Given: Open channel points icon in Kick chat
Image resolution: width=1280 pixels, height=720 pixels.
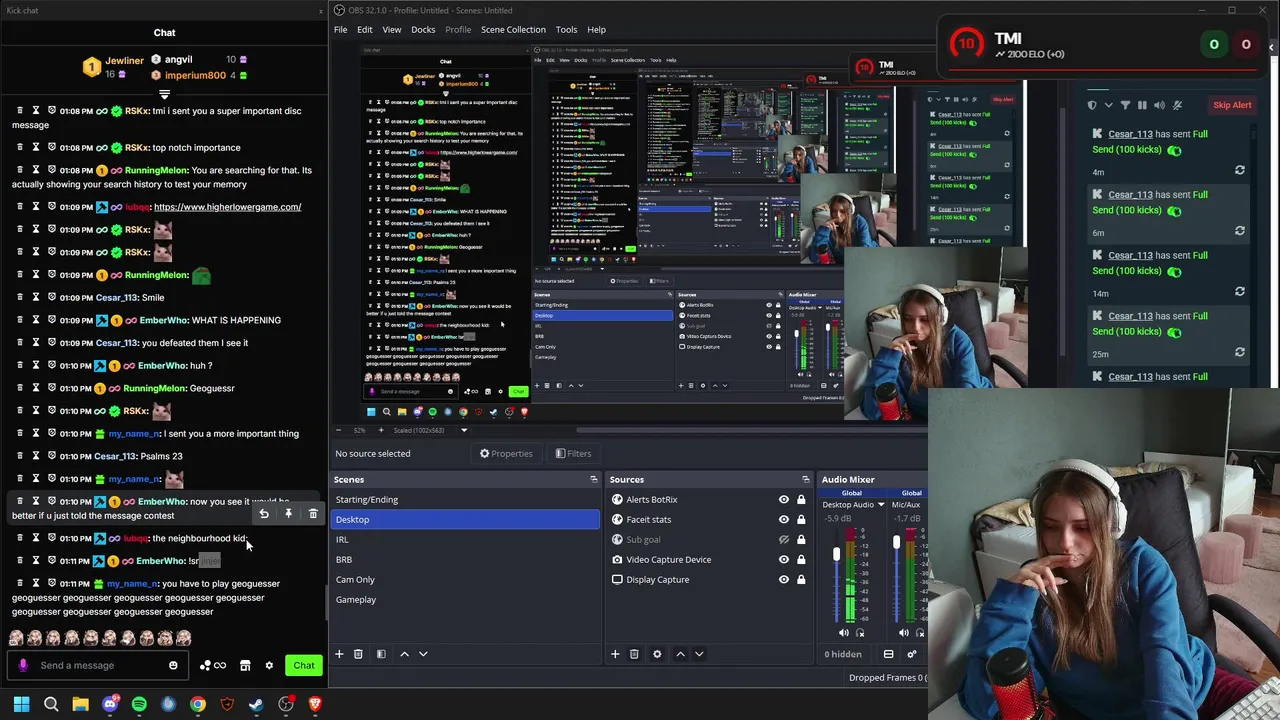Looking at the screenshot, I should [212, 666].
